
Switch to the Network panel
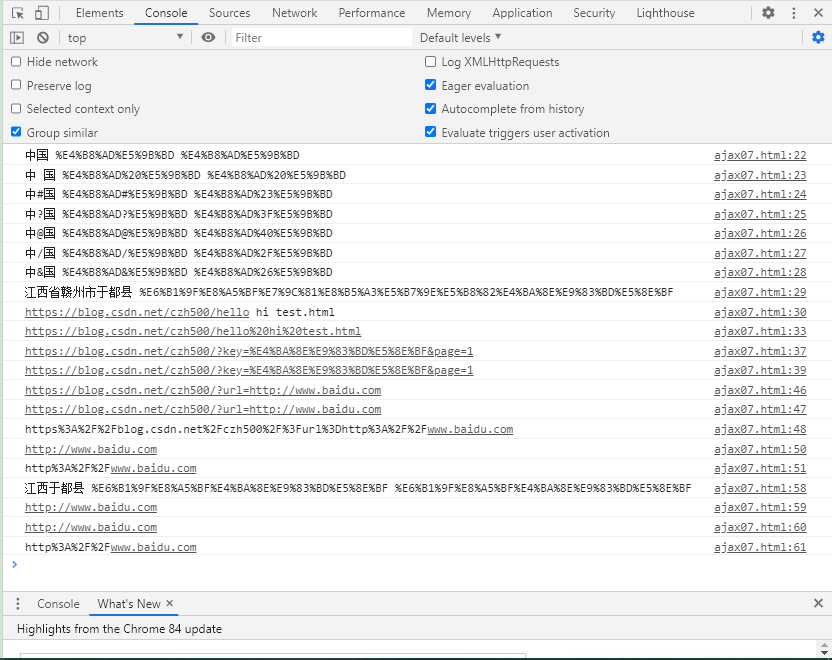pyautogui.click(x=294, y=12)
